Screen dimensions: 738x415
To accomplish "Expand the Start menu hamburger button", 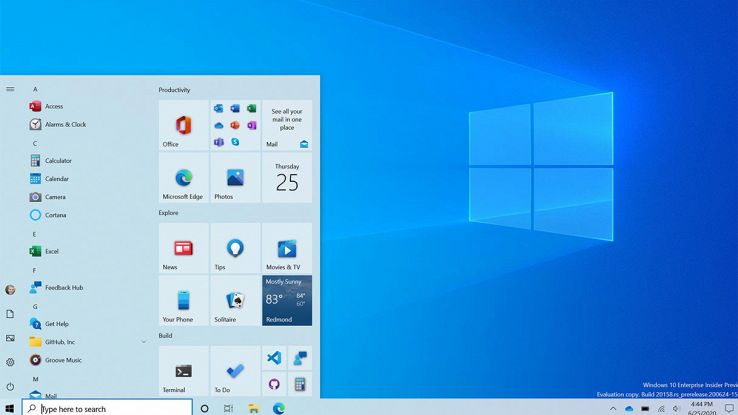I will pyautogui.click(x=10, y=89).
